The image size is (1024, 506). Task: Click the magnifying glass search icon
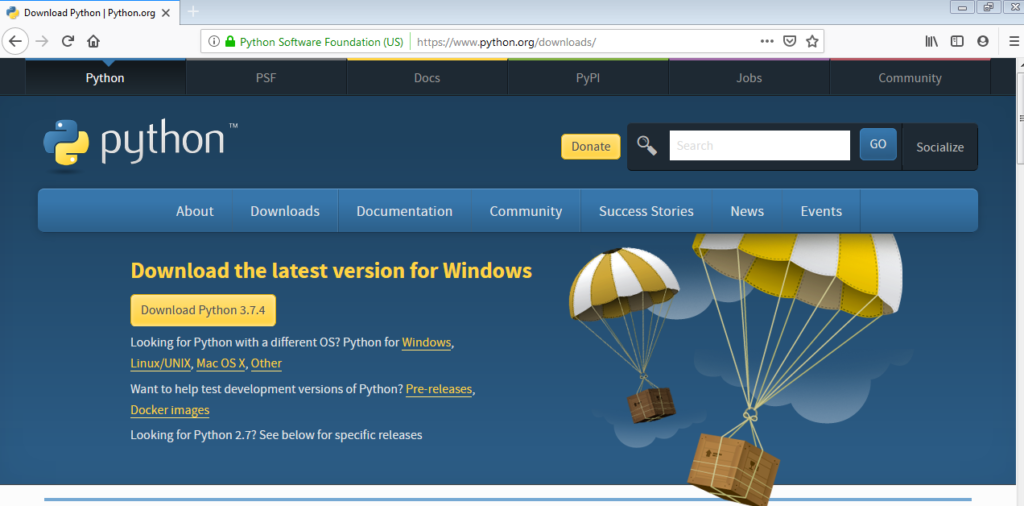pos(647,146)
